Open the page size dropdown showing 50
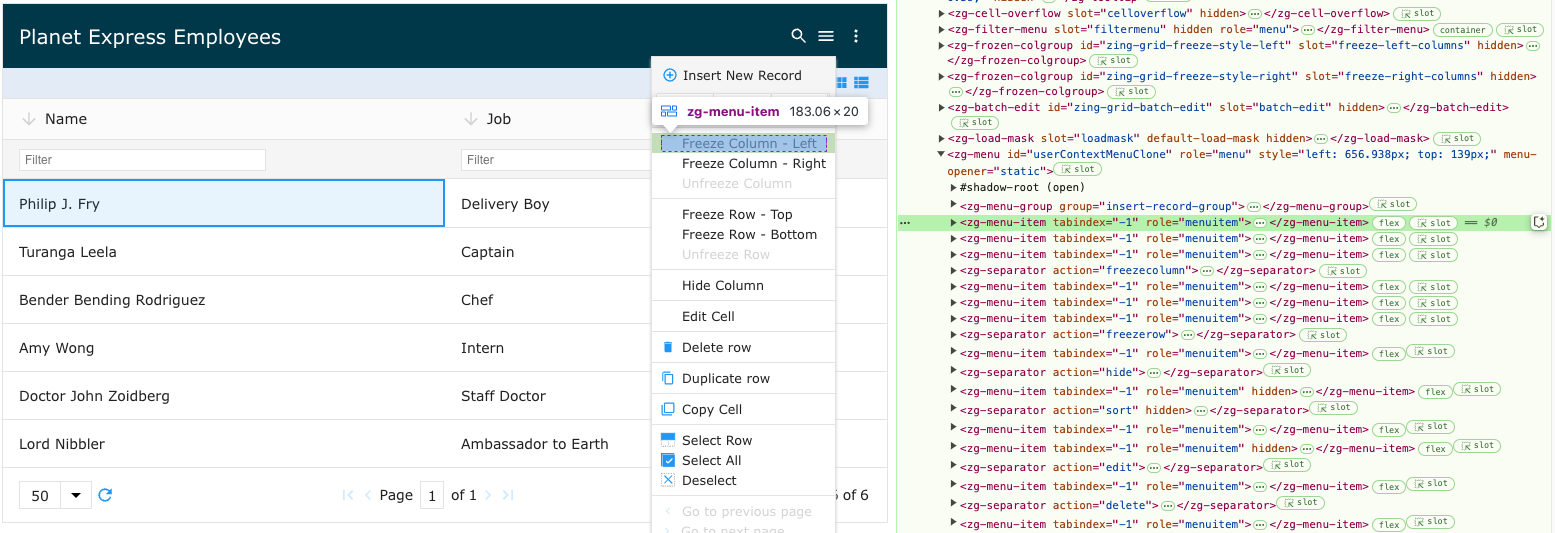The image size is (1555, 533). pyautogui.click(x=55, y=495)
